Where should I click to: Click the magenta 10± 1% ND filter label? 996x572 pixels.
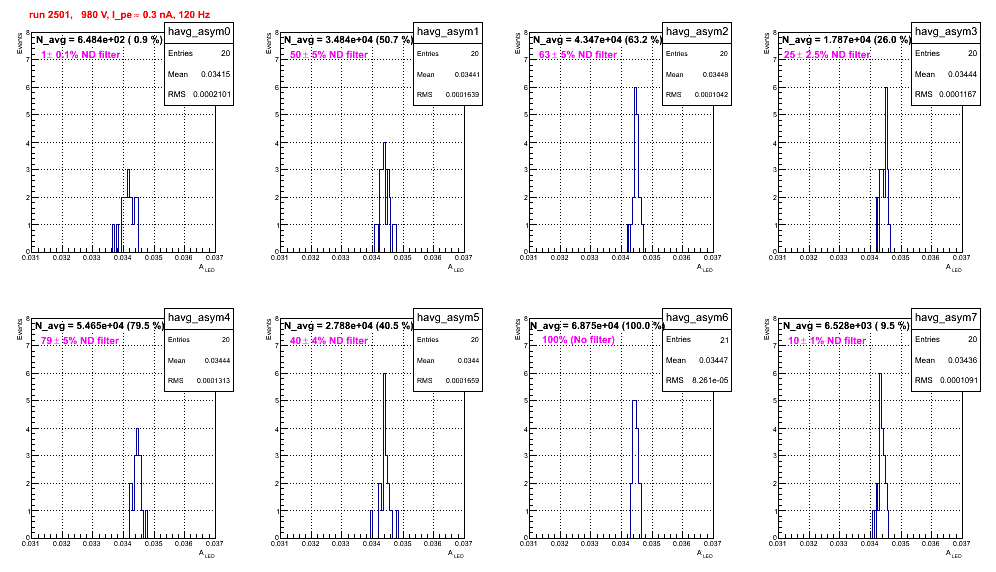(827, 341)
